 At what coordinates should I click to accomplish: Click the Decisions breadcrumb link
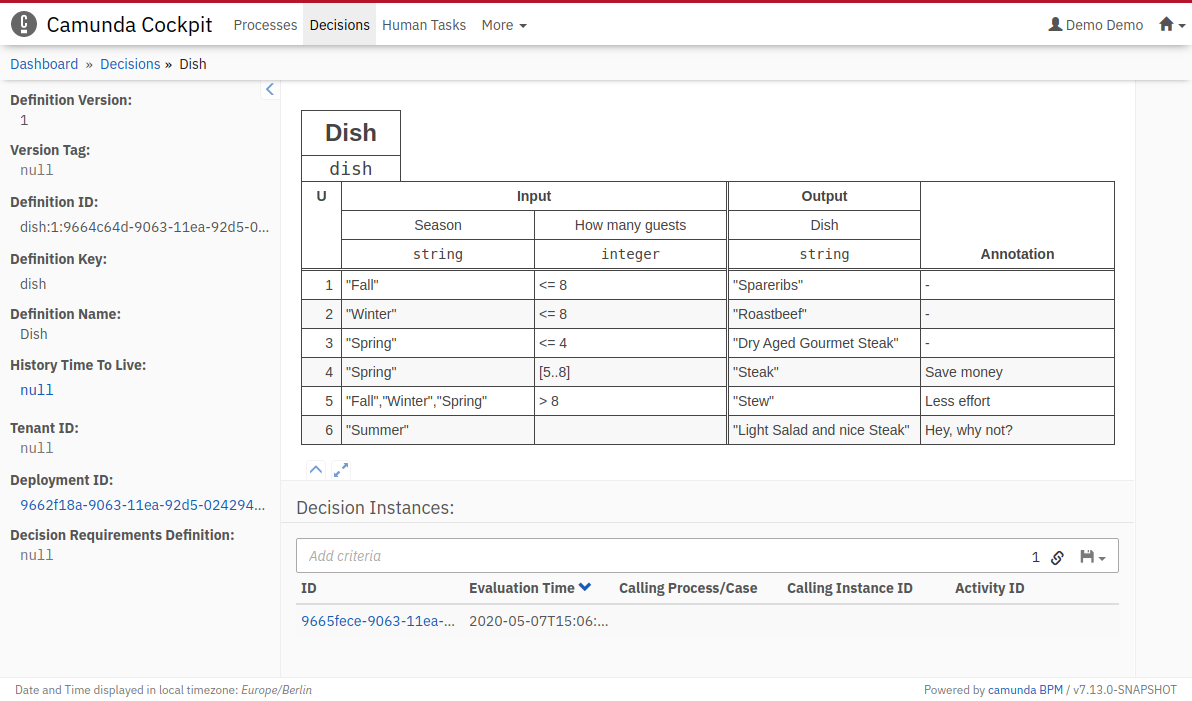pyautogui.click(x=130, y=64)
